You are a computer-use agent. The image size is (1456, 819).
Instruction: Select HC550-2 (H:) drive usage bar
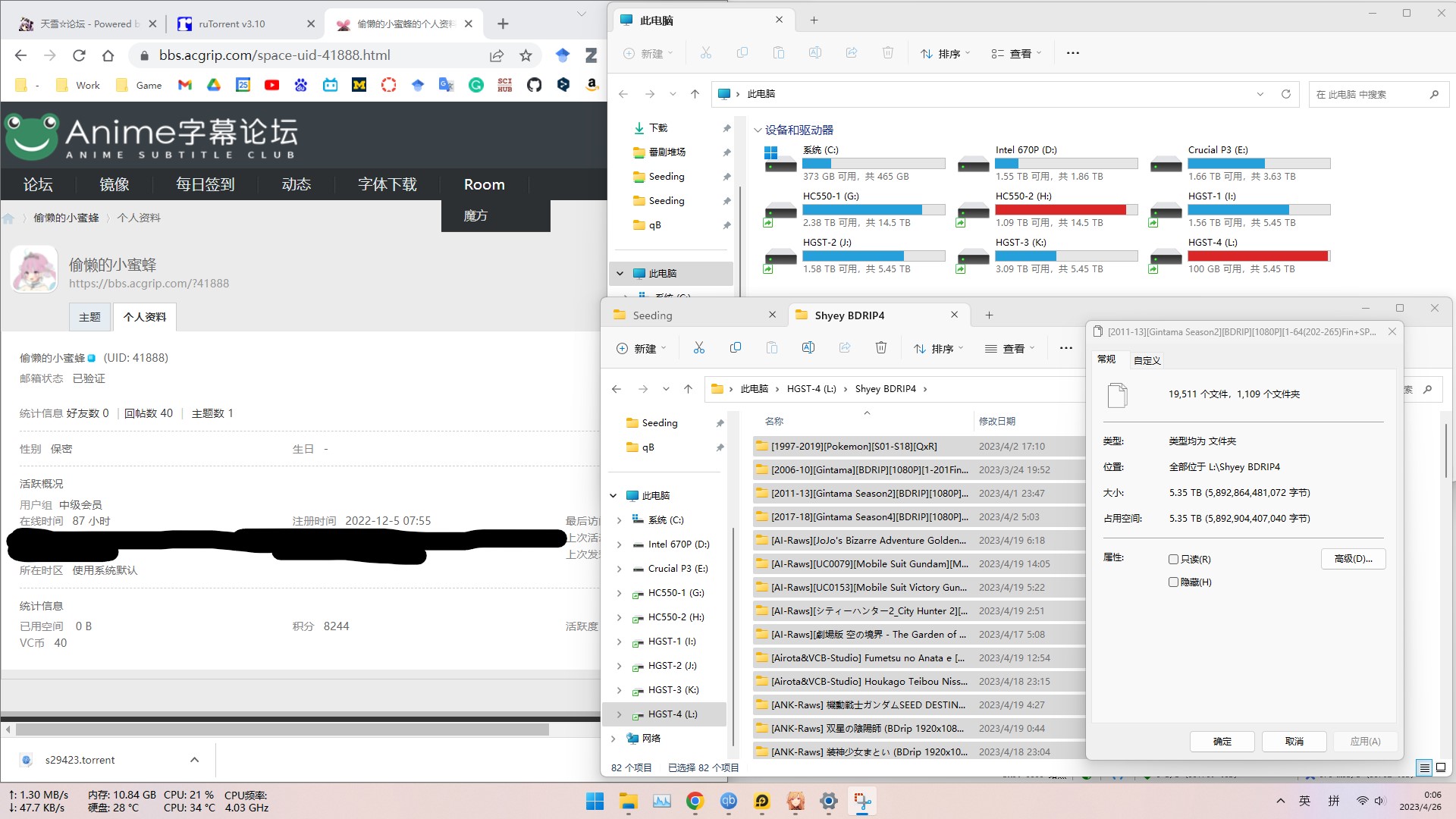(x=1066, y=210)
